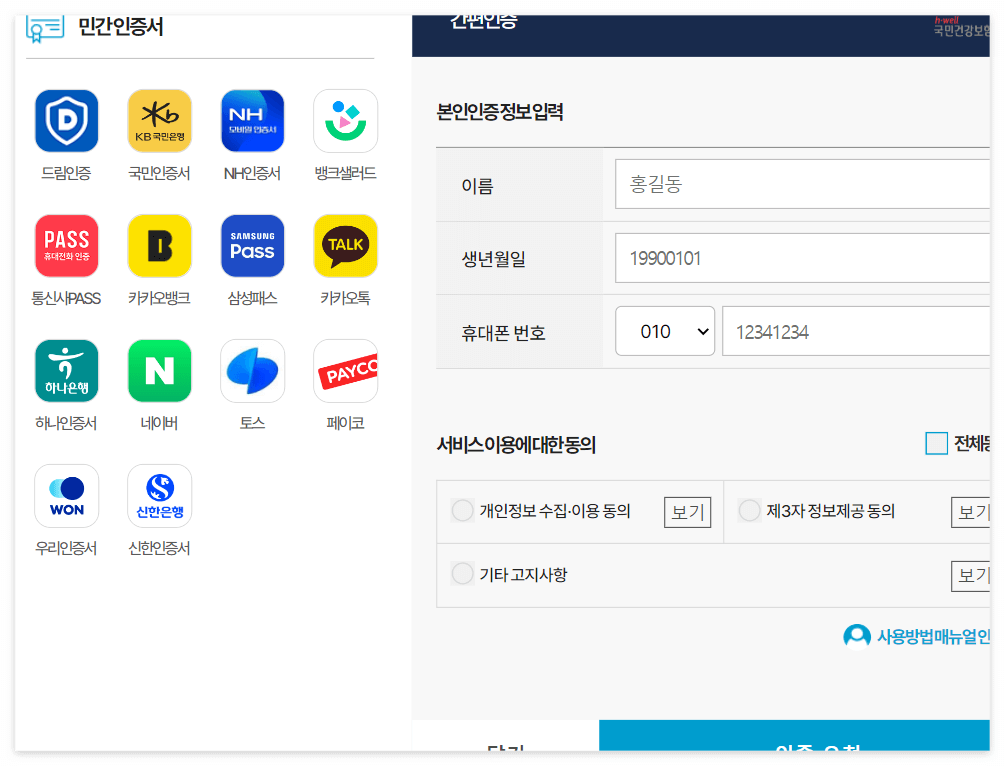Viewport: 1005px width, 766px height.
Task: Select the 삼성패스 icon
Action: pyautogui.click(x=253, y=246)
